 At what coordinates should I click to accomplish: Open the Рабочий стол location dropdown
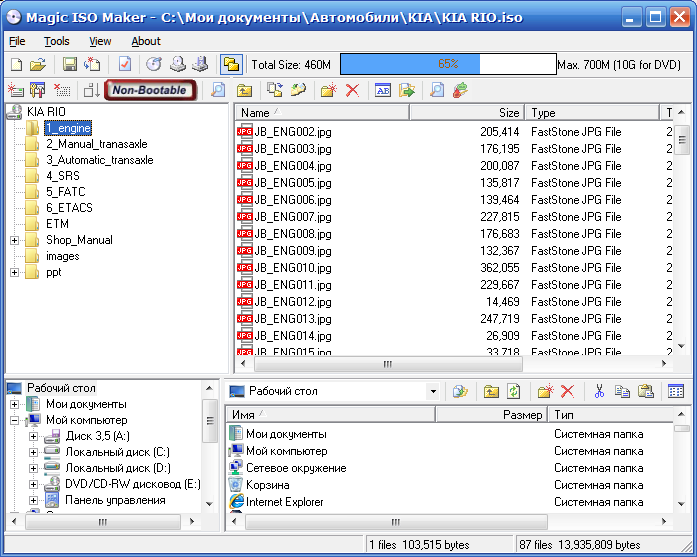coord(433,392)
